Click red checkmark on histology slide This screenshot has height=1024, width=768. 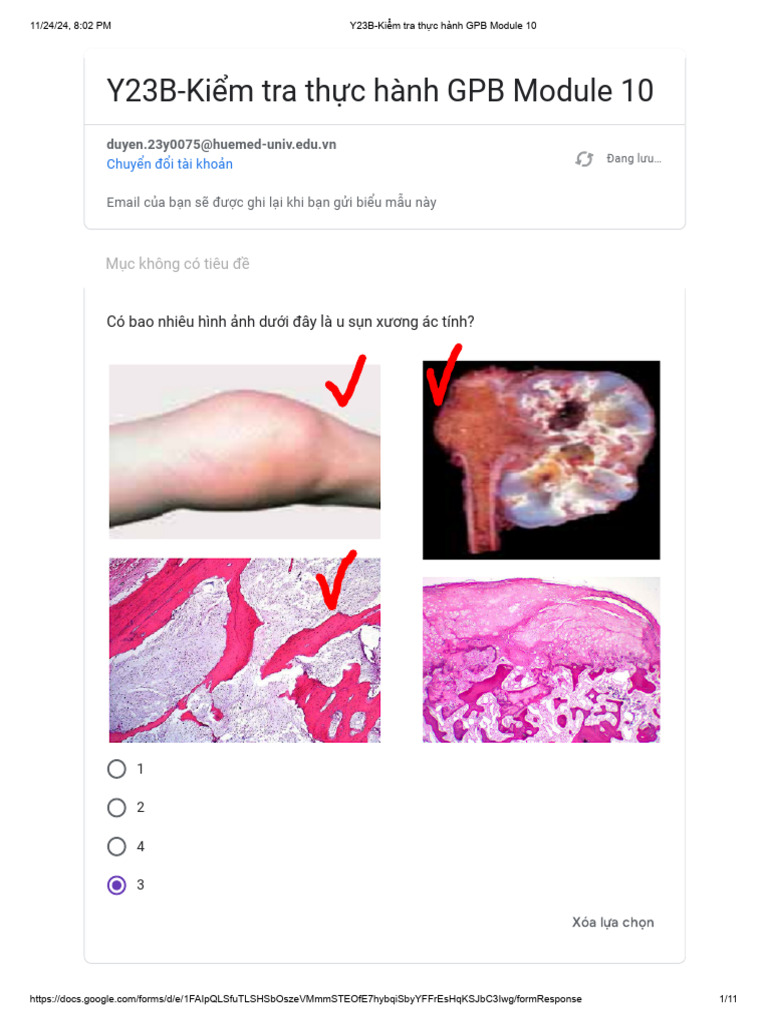point(336,579)
